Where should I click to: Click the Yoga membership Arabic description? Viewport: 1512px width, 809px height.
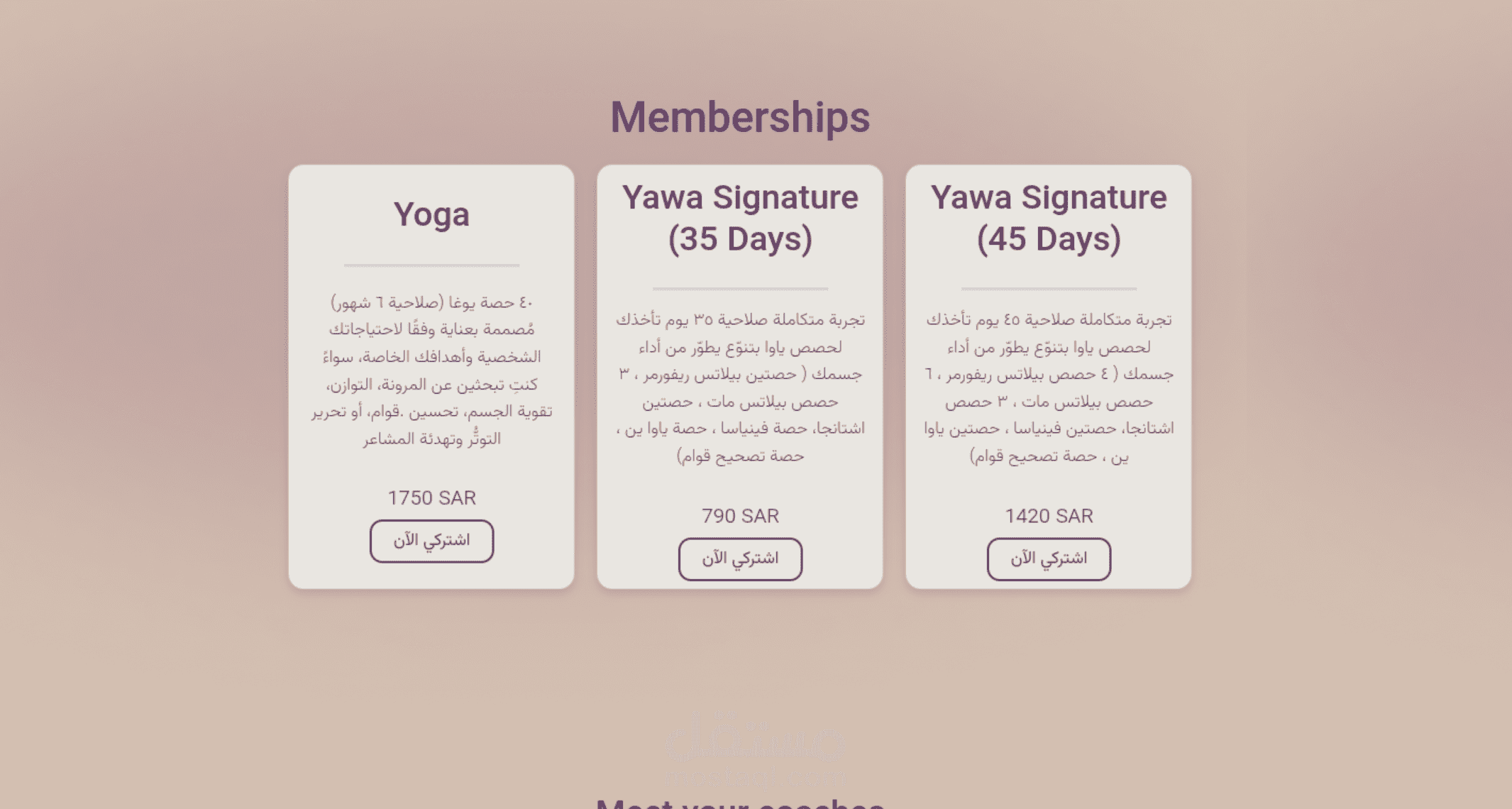pyautogui.click(x=431, y=371)
